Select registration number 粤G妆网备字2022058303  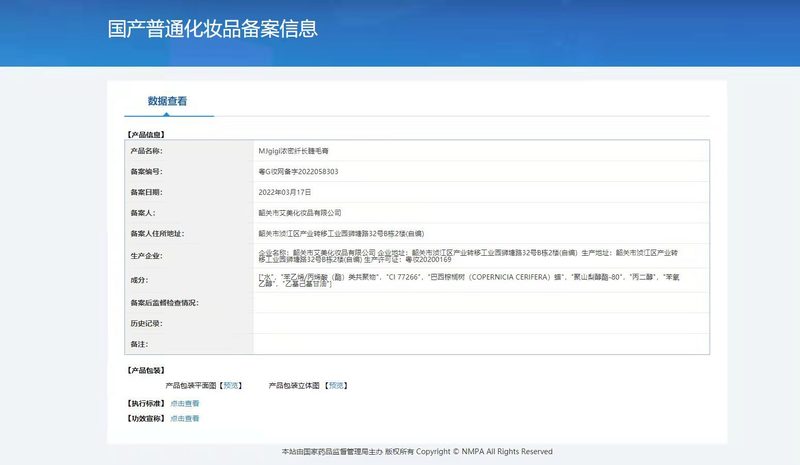tap(298, 172)
